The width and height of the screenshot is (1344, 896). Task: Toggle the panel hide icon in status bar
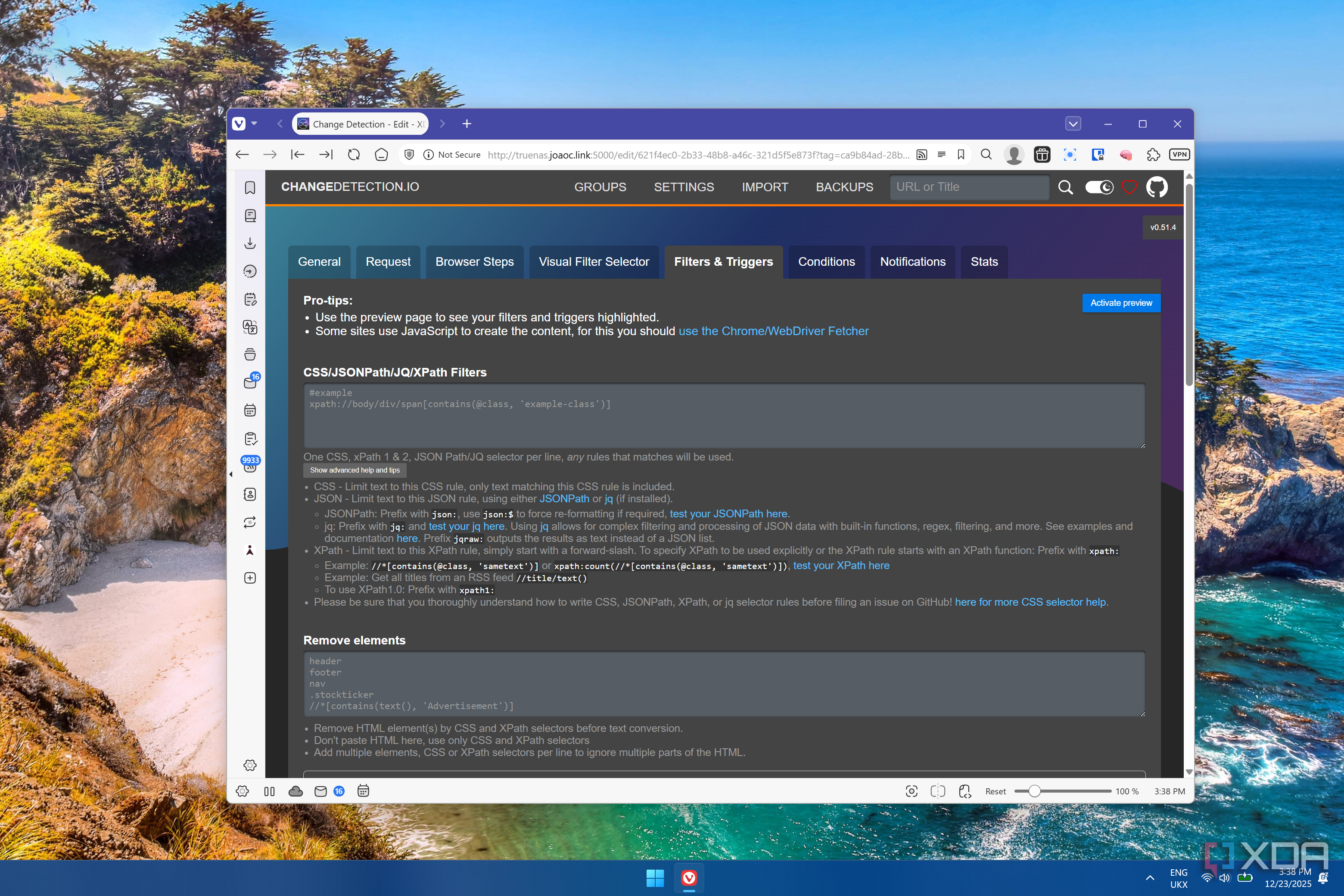269,791
